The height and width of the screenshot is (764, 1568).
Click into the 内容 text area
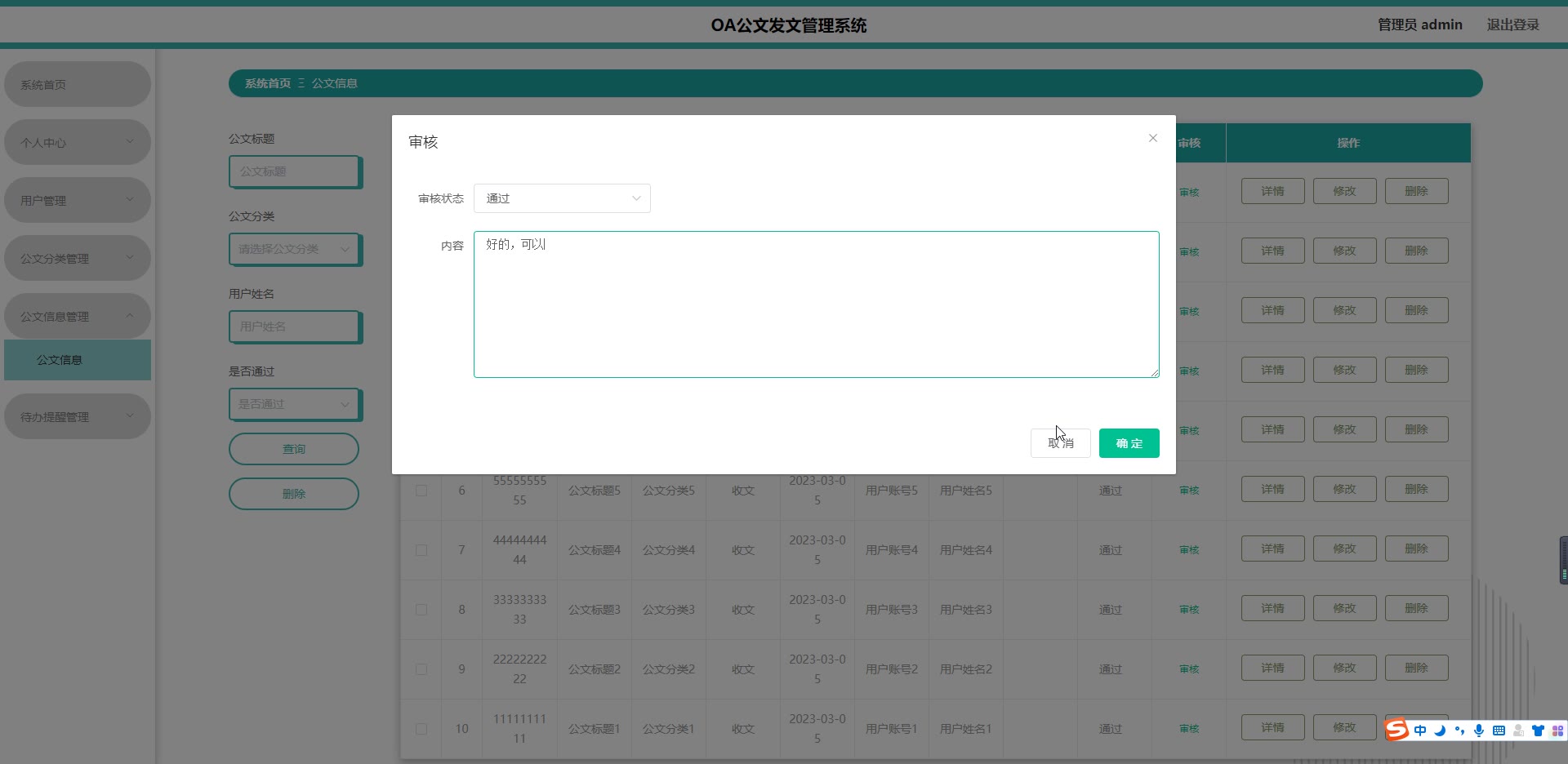pyautogui.click(x=816, y=304)
